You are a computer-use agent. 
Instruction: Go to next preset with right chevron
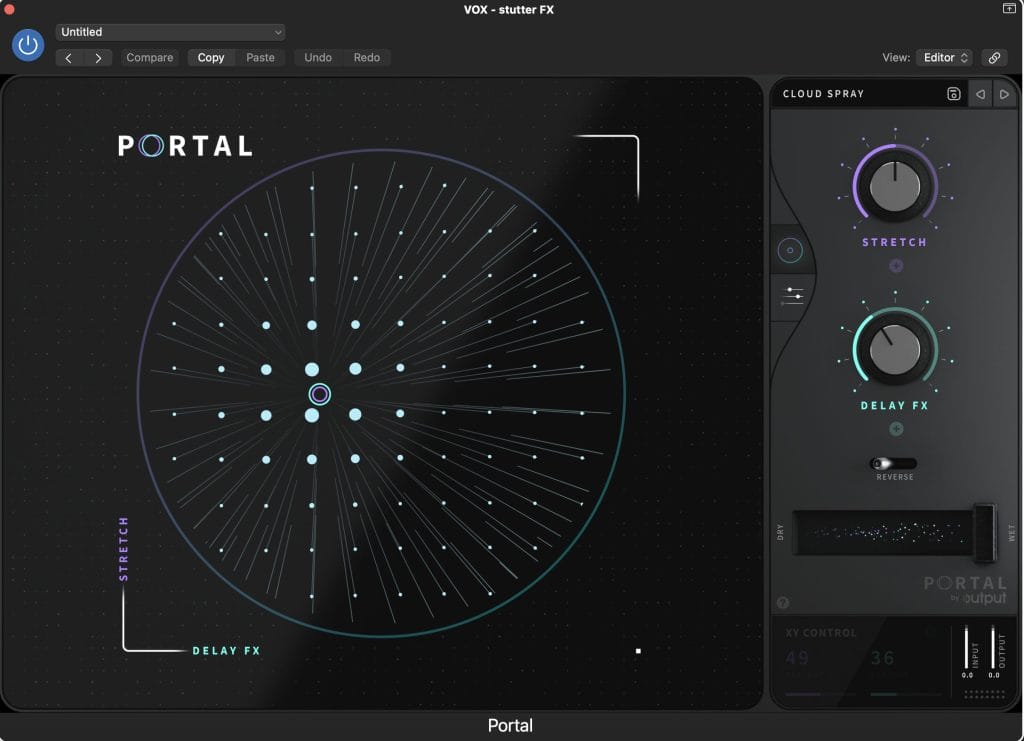coord(97,58)
